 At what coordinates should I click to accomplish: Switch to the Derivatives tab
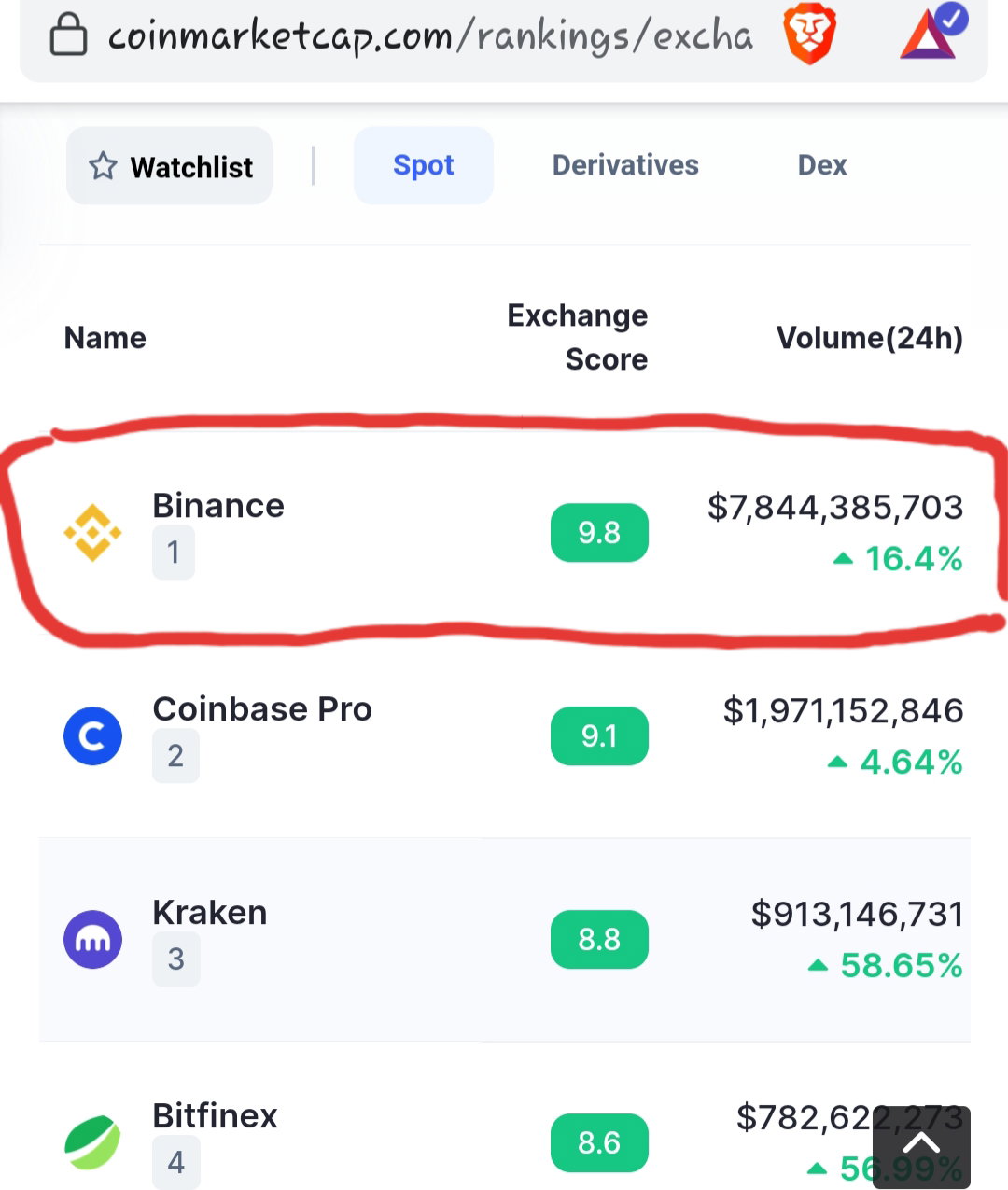click(625, 165)
